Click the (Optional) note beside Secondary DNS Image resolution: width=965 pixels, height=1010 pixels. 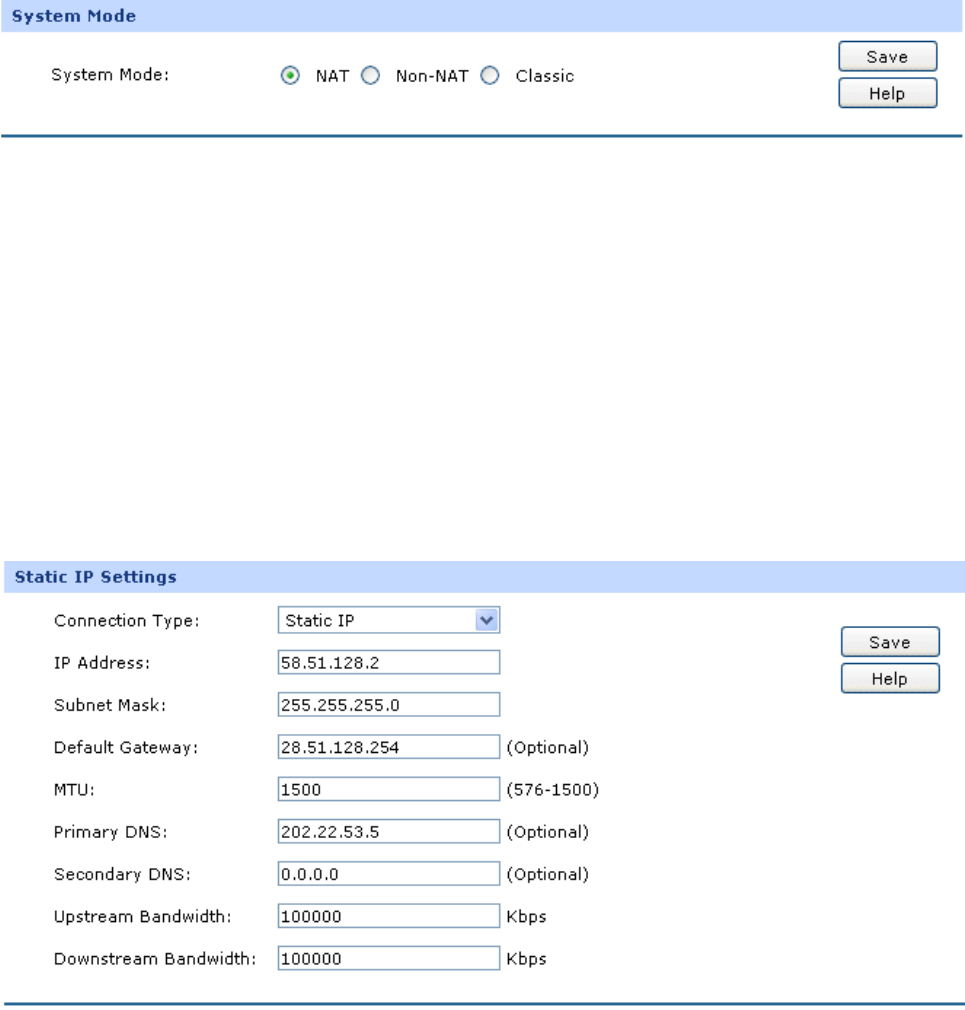548,875
